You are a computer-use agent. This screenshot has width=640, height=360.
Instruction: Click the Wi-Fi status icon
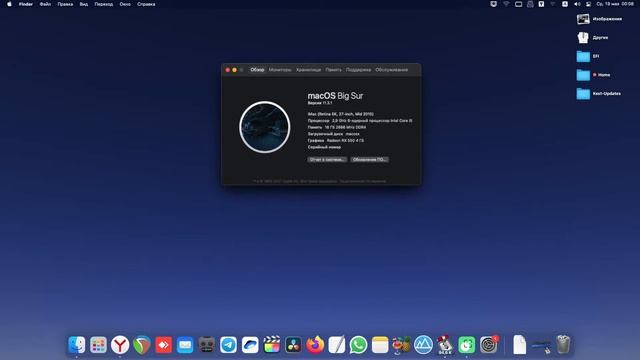click(506, 4)
